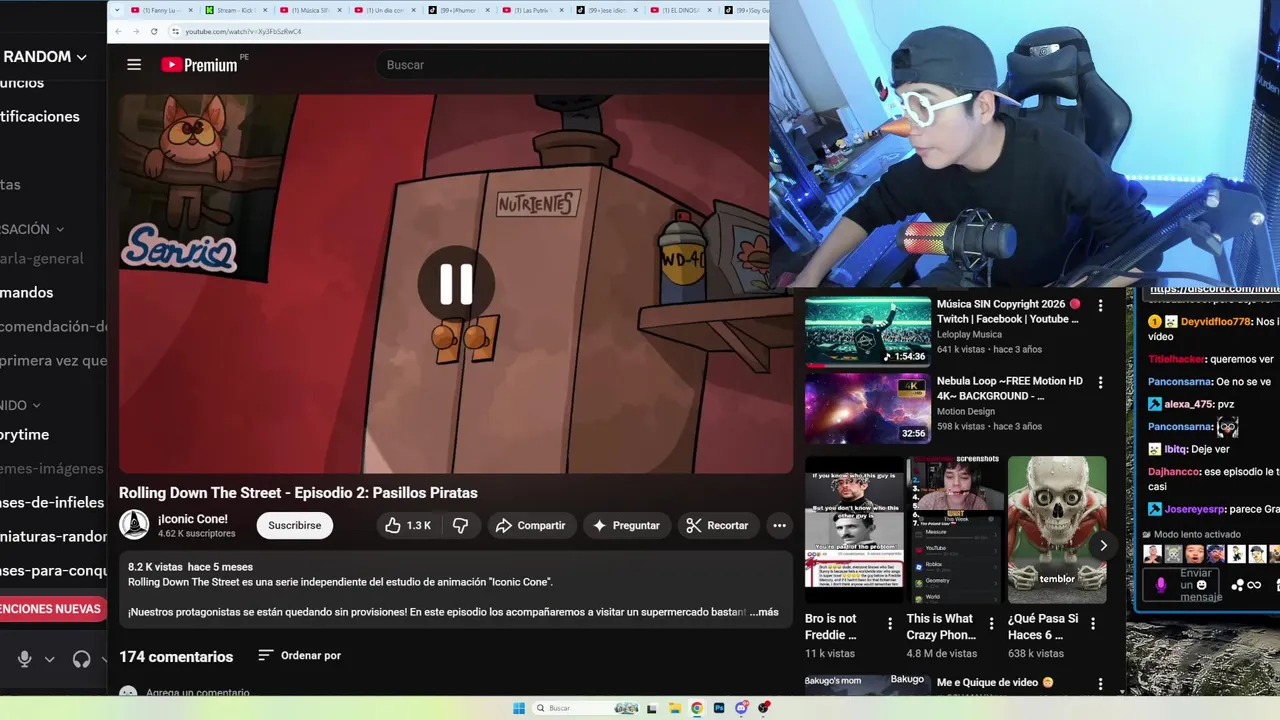Image resolution: width=1280 pixels, height=720 pixels.
Task: Visit ¡Iconic Cone! channel name link
Action: [193, 519]
